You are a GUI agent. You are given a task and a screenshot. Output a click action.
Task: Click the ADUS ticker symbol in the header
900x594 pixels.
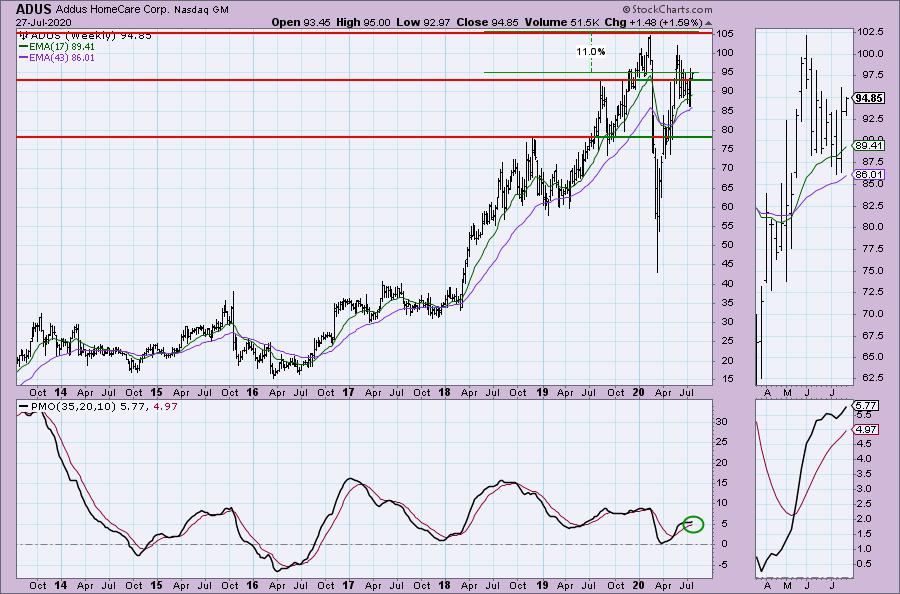[33, 9]
